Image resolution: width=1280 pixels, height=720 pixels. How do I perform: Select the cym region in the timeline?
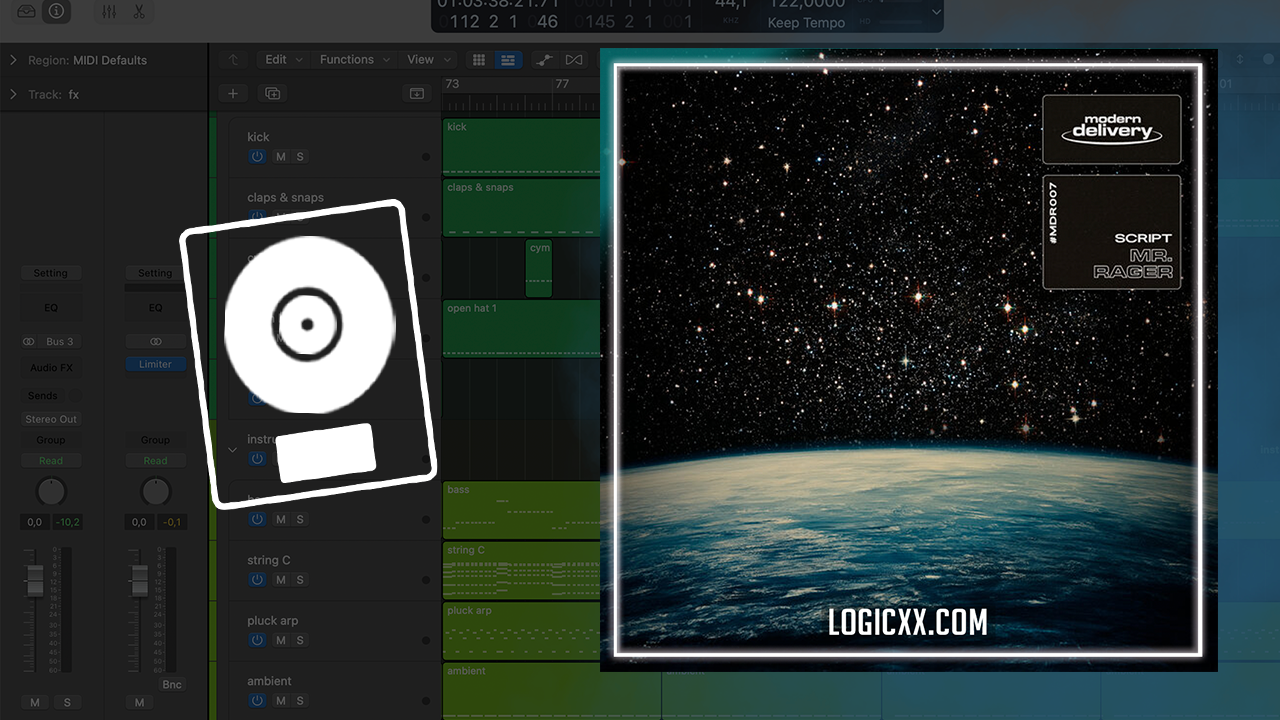click(x=539, y=267)
